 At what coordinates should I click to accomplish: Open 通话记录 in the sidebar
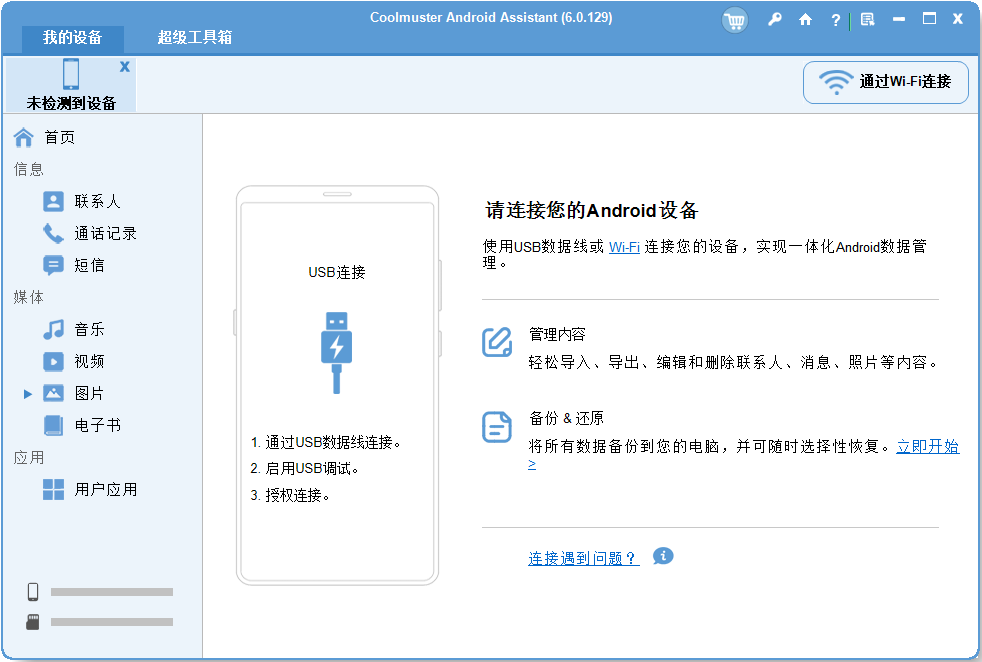(x=105, y=234)
